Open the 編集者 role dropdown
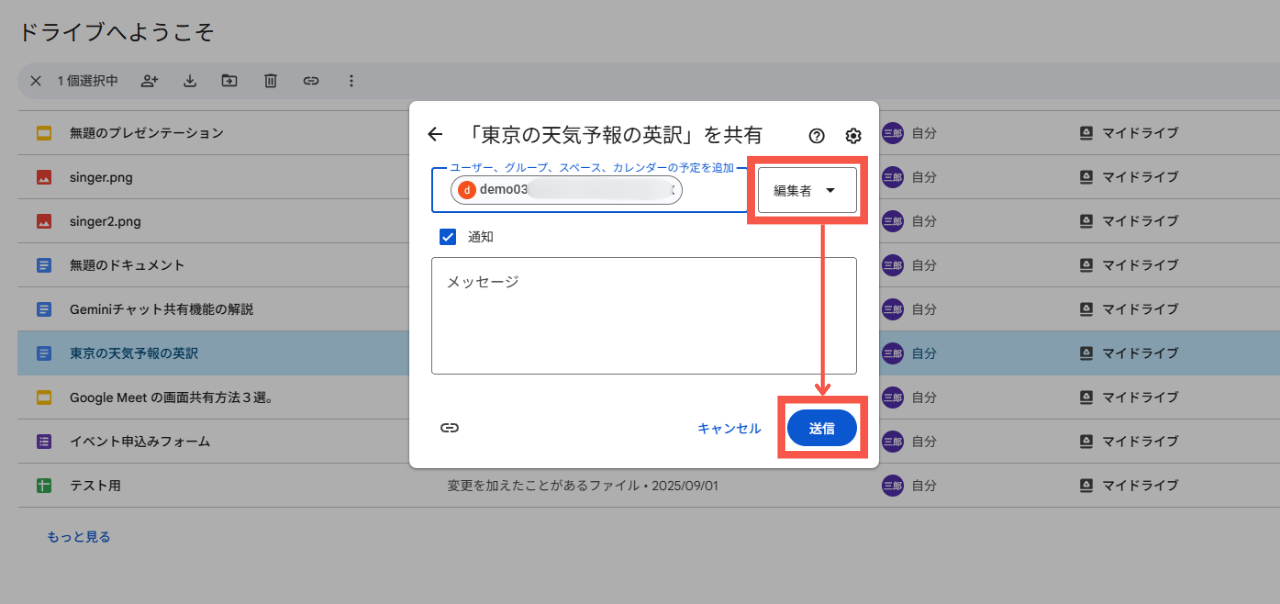 (807, 190)
